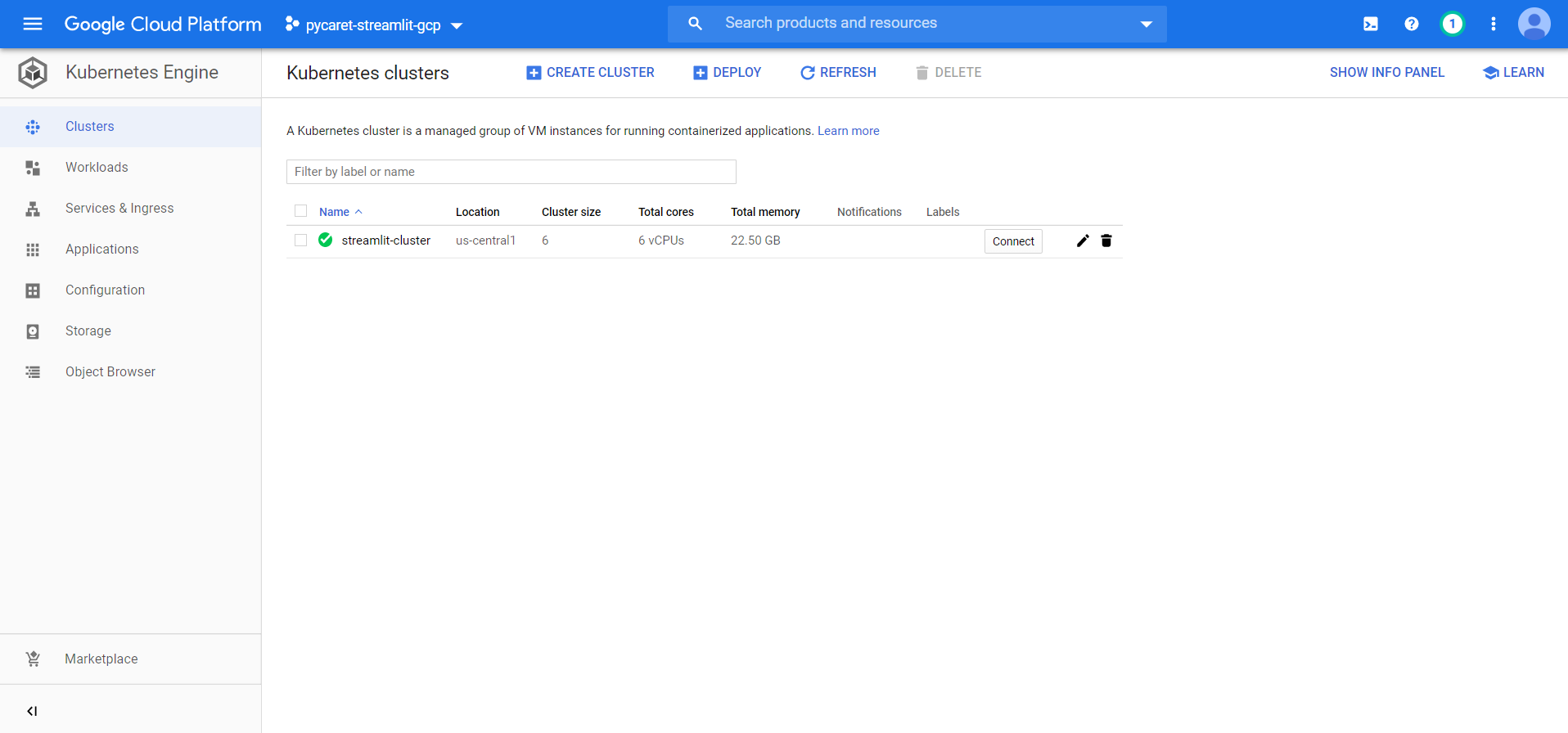Click the Search products and resources box
Screen dimensions: 1568x733
917,24
